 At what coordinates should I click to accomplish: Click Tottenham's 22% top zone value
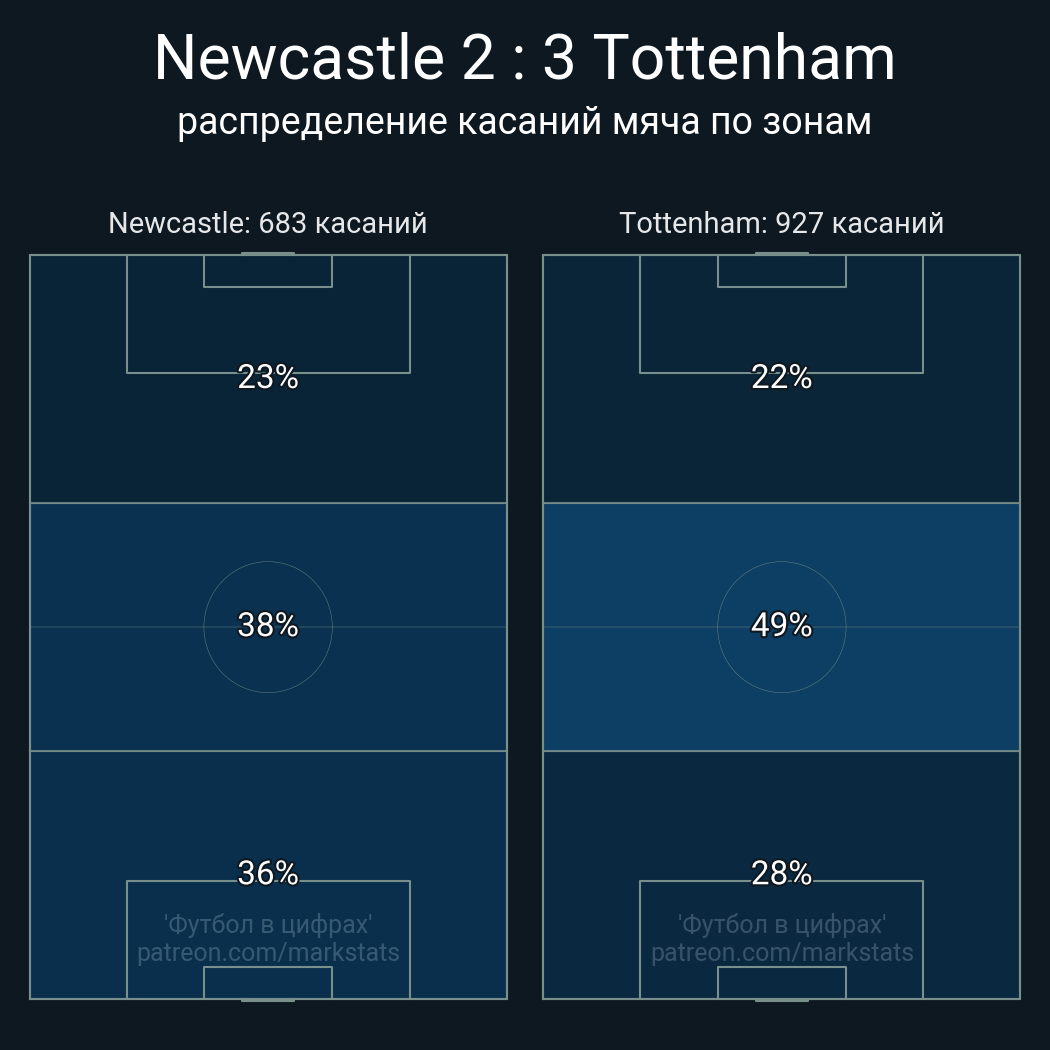click(x=781, y=377)
